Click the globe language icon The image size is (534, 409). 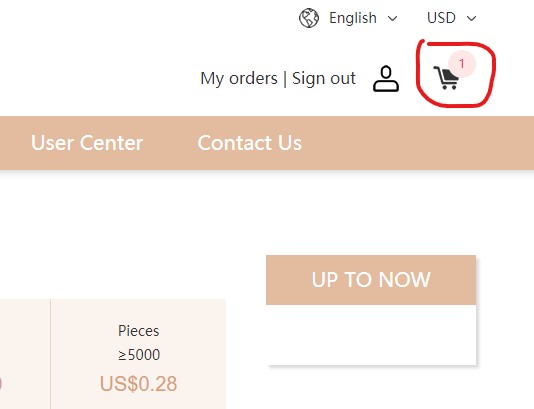point(309,18)
